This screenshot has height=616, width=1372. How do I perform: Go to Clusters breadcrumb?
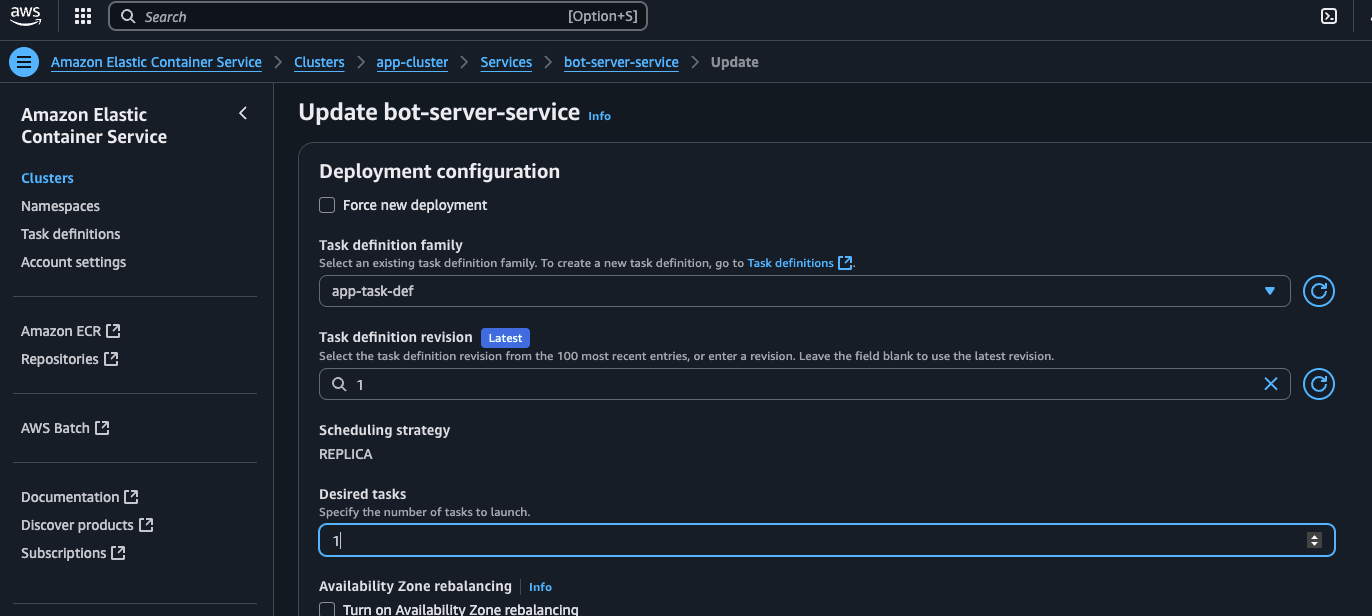319,62
